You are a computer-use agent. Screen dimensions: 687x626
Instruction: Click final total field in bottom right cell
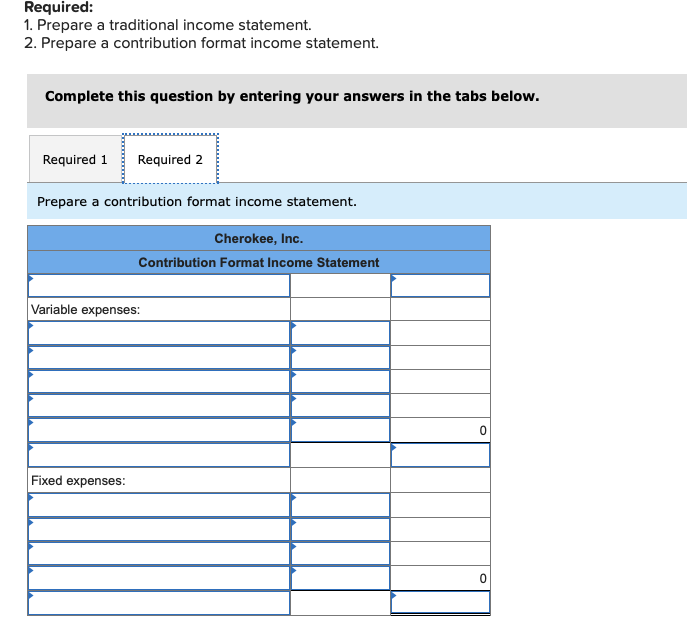click(x=440, y=603)
